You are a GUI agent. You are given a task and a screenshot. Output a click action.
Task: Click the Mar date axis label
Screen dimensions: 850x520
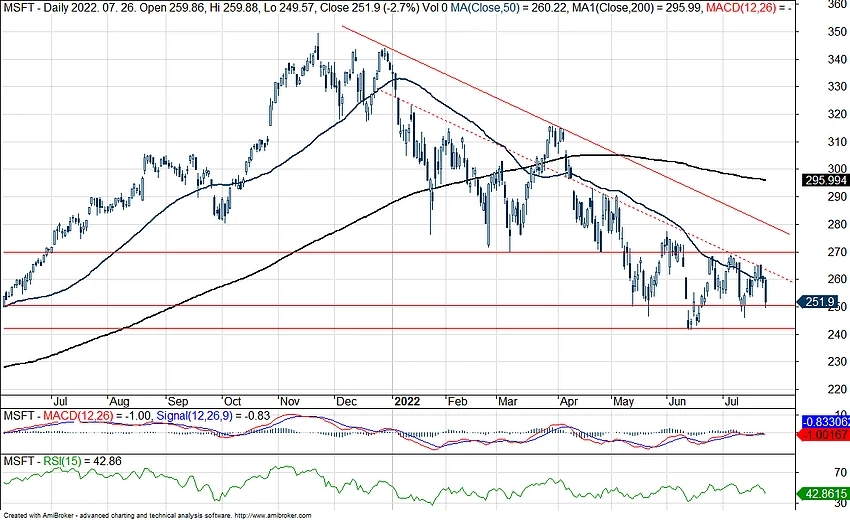click(x=508, y=401)
